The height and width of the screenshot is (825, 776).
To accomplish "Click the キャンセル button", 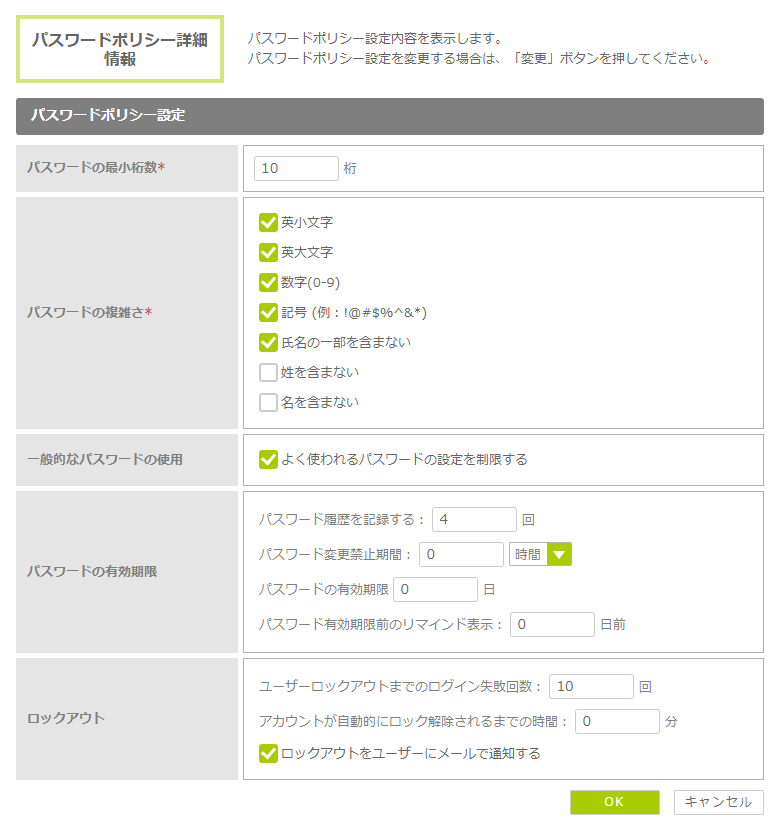I will point(718,802).
